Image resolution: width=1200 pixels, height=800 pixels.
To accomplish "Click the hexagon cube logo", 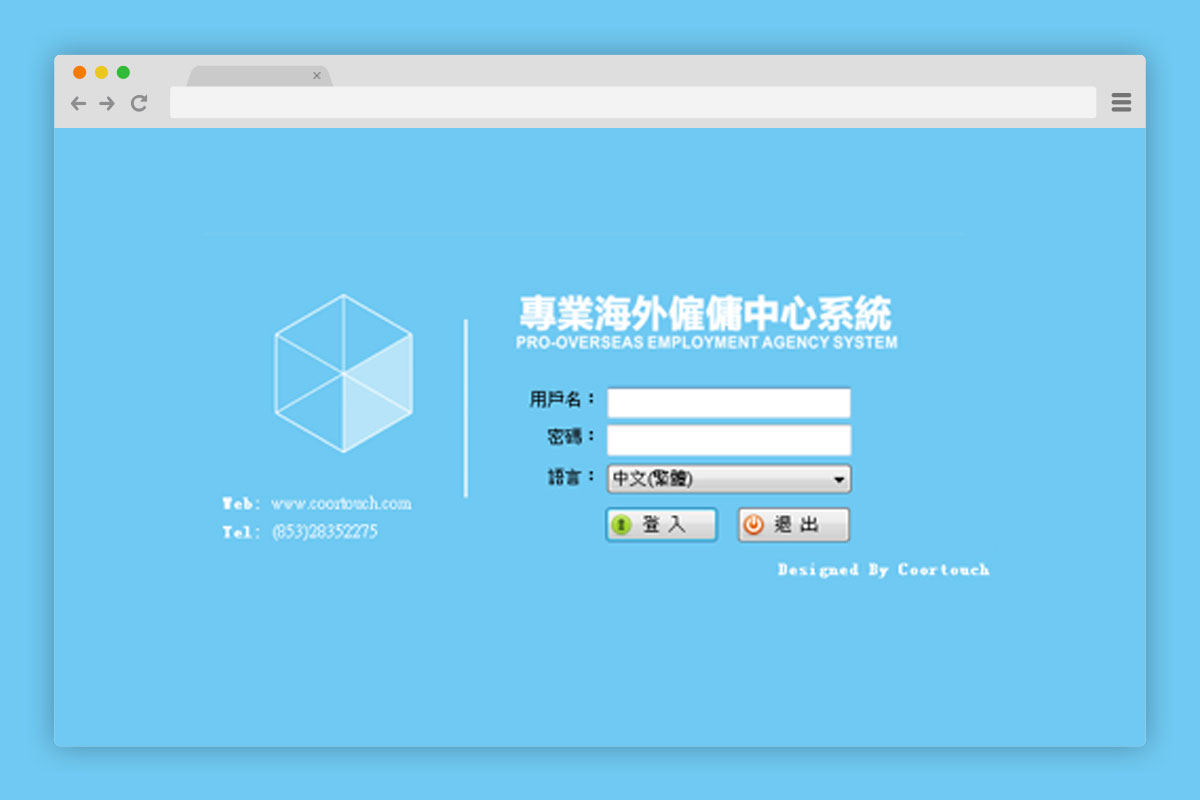I will 343,373.
